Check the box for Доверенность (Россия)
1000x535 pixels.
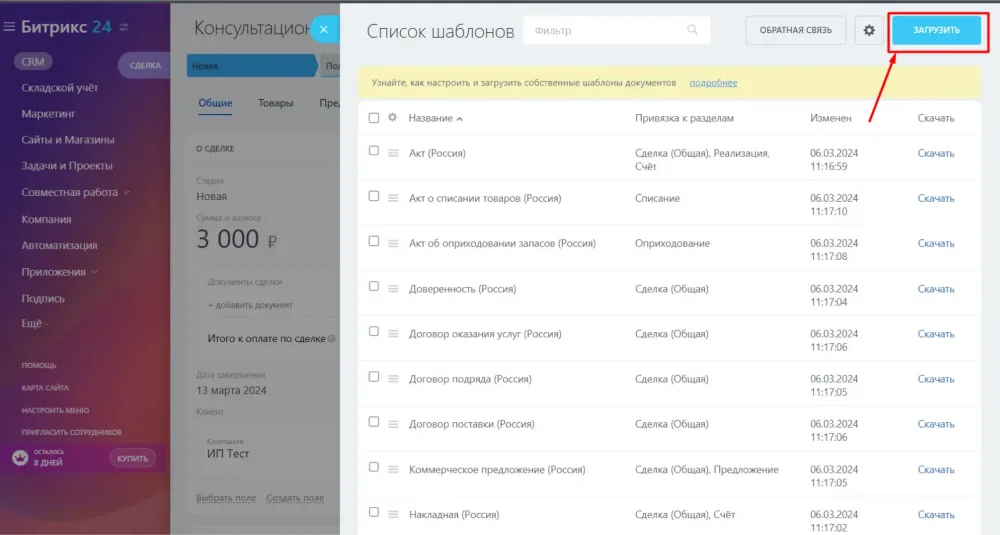click(374, 286)
